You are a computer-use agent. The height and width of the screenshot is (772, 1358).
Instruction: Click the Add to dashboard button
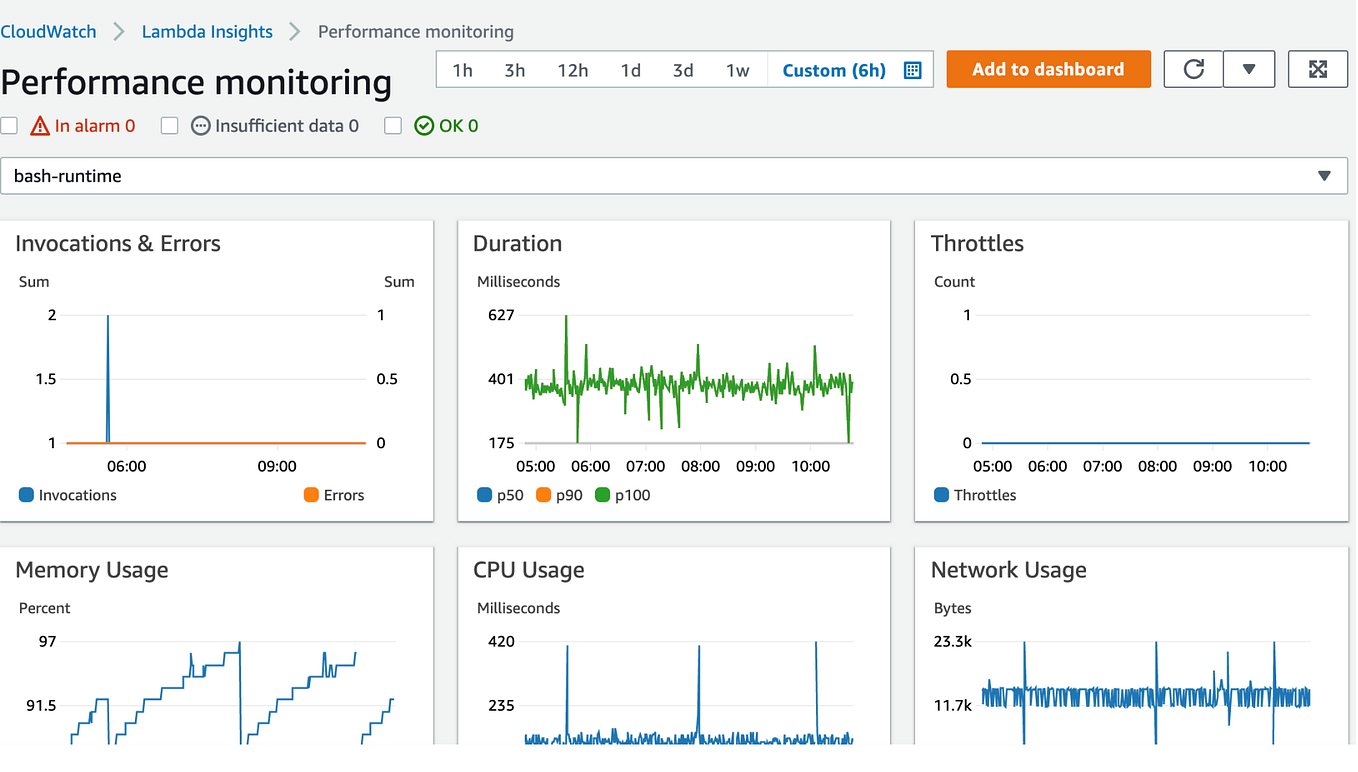pyautogui.click(x=1048, y=69)
